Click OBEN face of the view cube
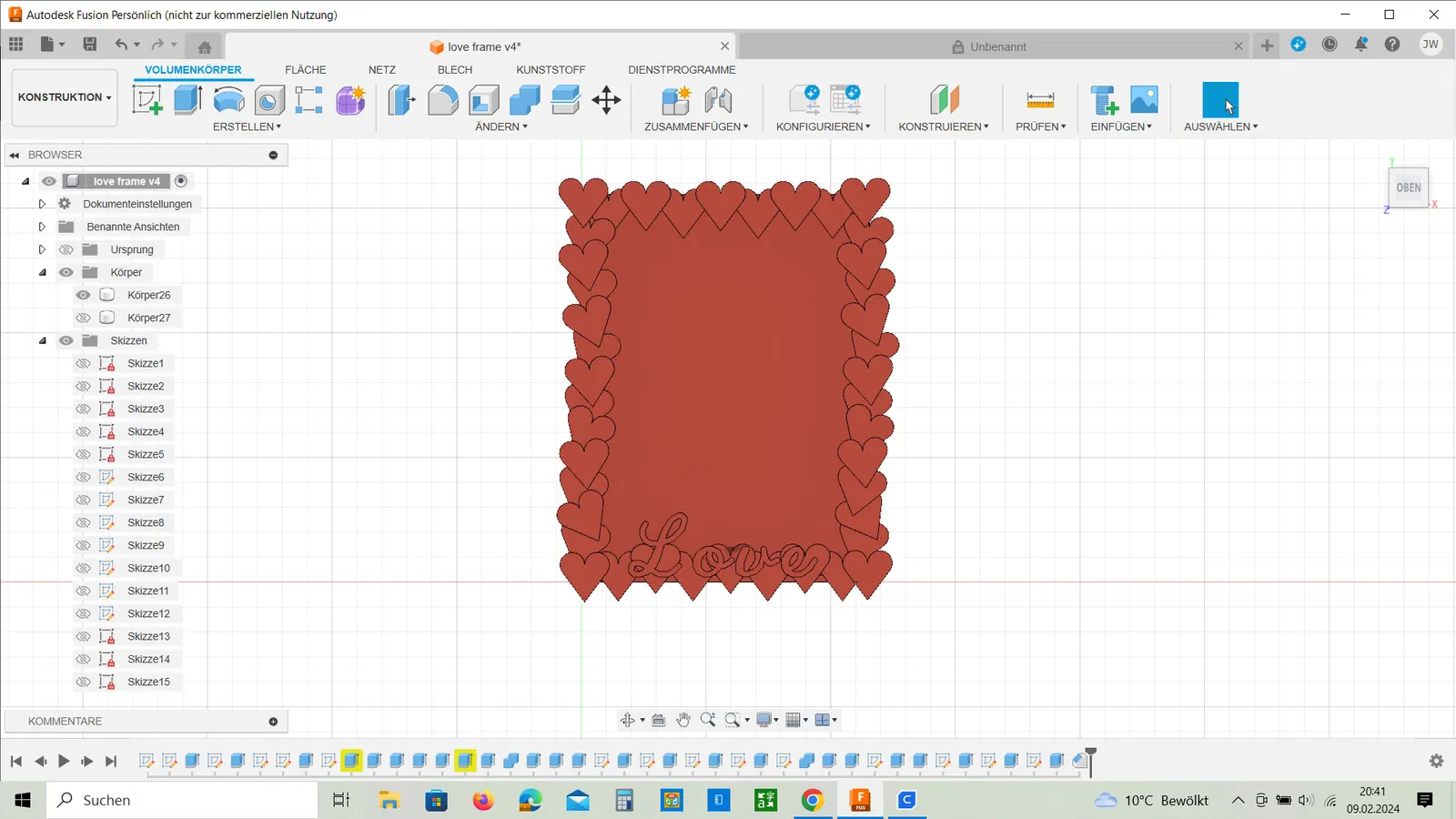This screenshot has width=1456, height=819. click(1408, 187)
